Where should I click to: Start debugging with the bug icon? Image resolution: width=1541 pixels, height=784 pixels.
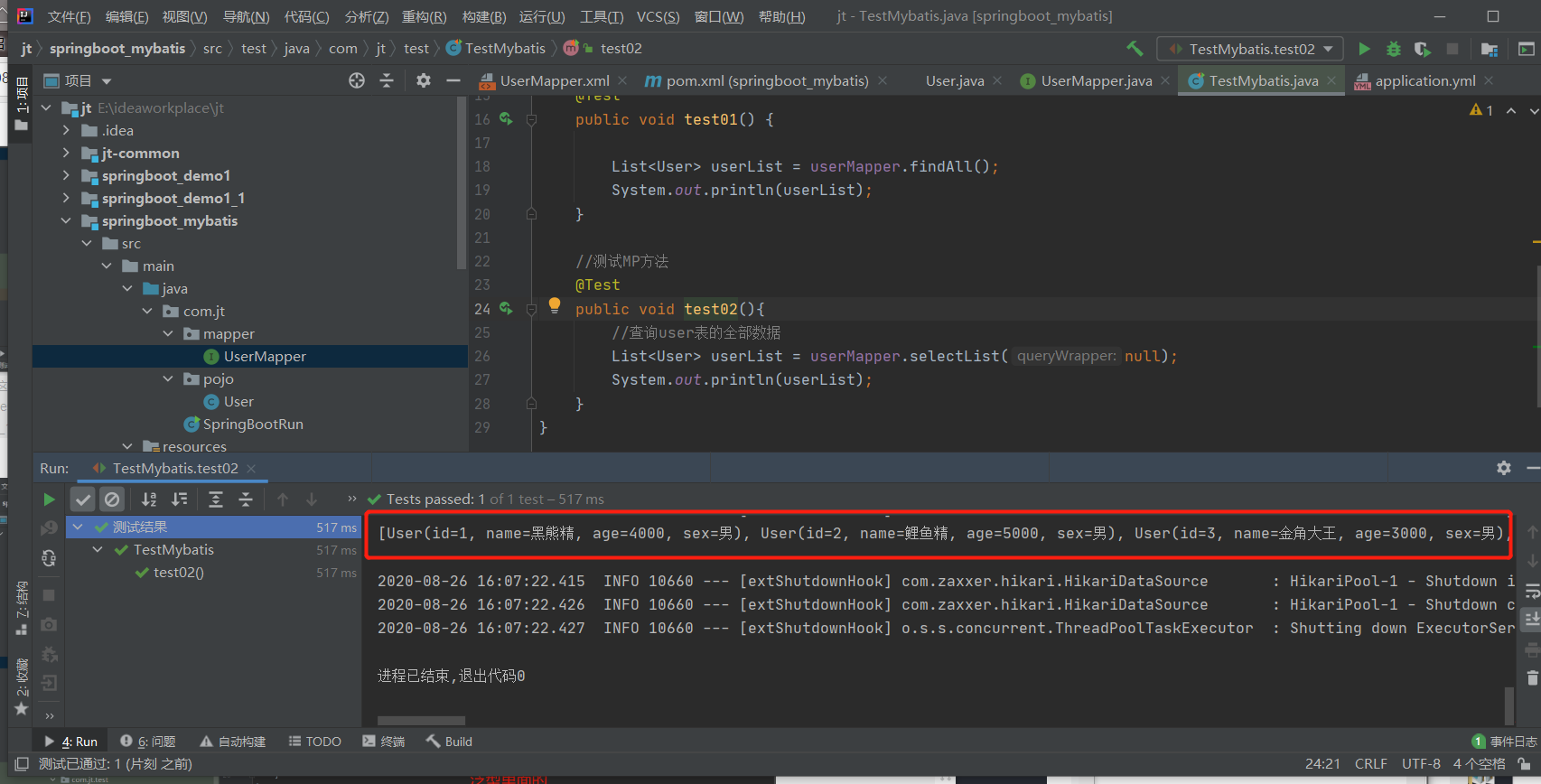click(1394, 49)
